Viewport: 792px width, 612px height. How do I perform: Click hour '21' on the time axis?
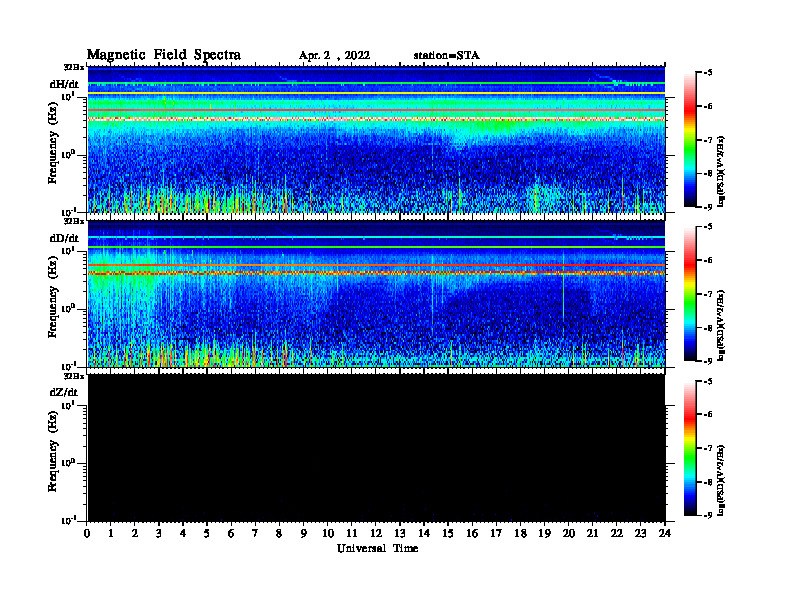[x=592, y=534]
